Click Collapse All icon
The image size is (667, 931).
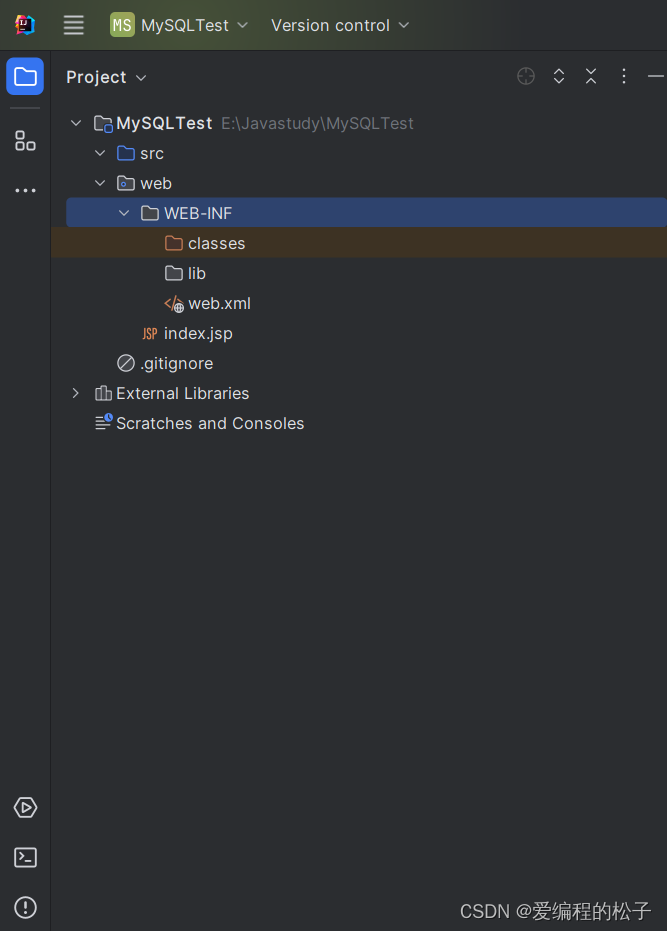coord(591,76)
